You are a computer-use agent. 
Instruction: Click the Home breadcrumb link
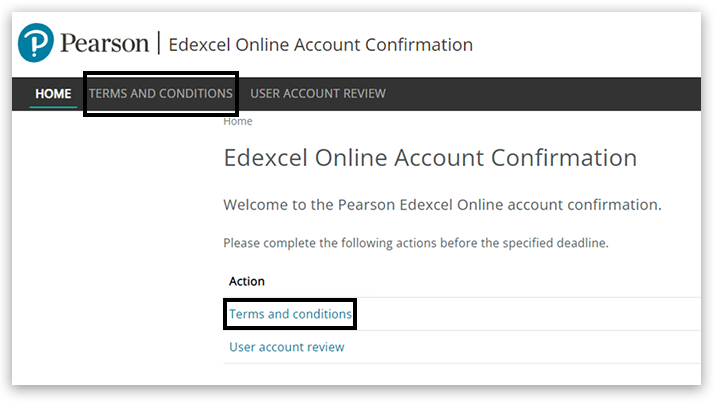click(x=238, y=121)
